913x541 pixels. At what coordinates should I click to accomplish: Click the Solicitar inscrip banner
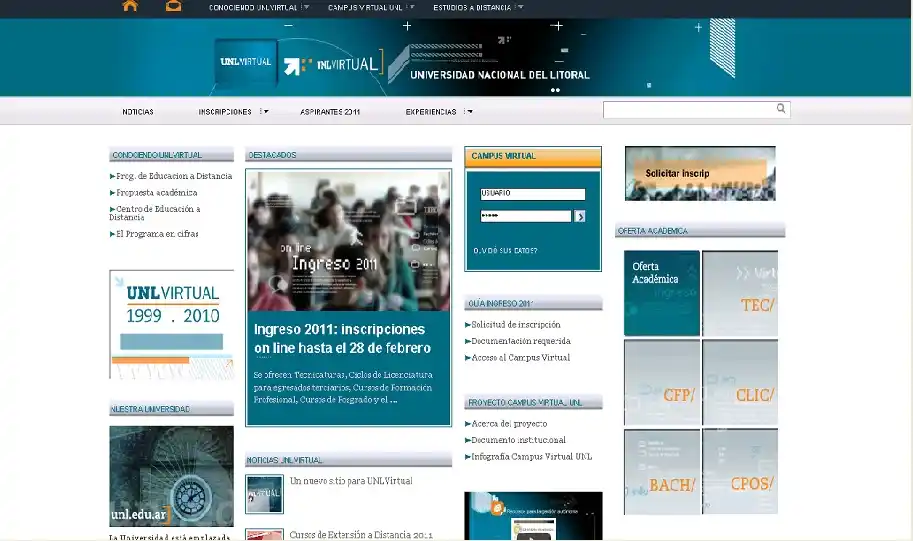tap(700, 174)
